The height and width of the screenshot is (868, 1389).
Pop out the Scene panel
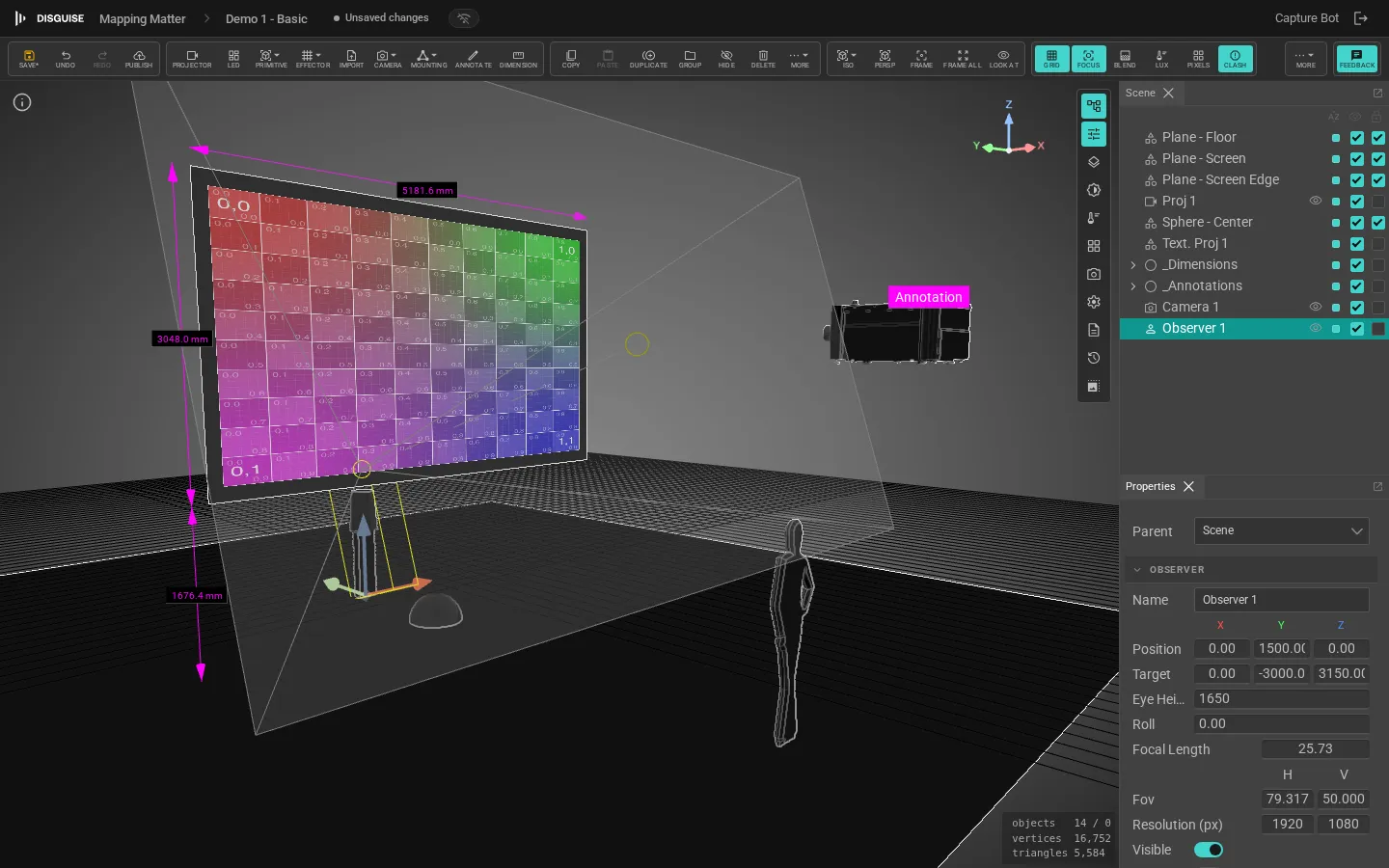coord(1377,94)
